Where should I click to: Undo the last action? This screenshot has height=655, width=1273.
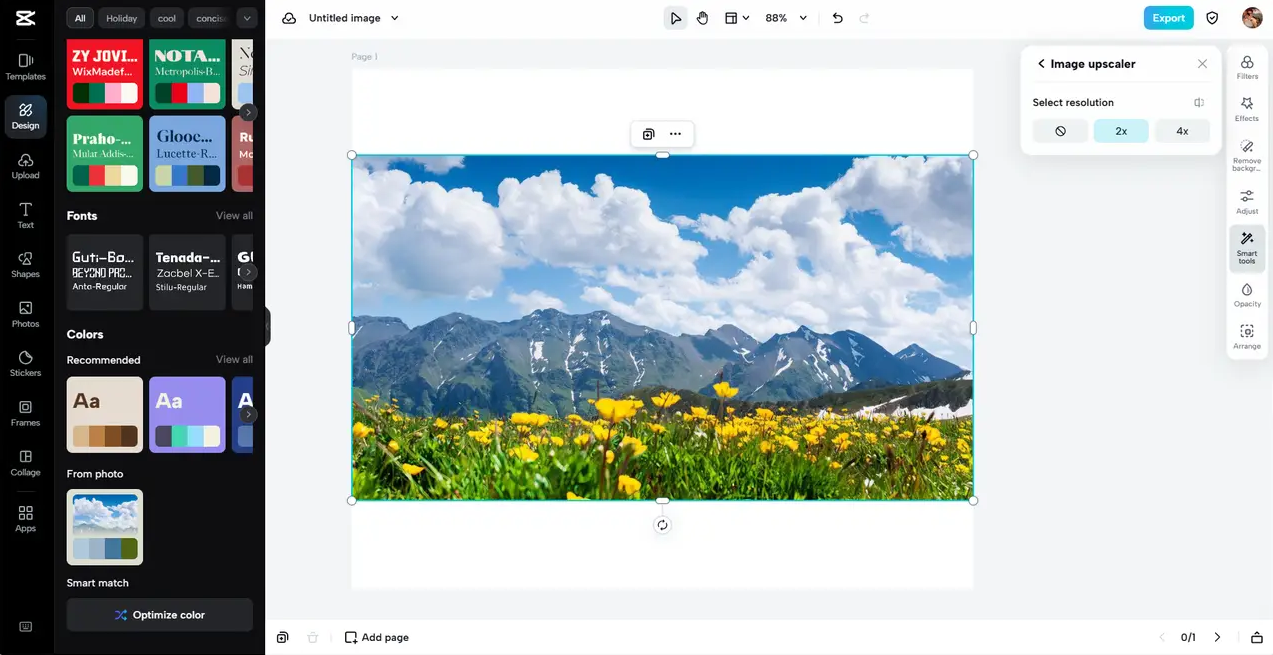coord(838,18)
